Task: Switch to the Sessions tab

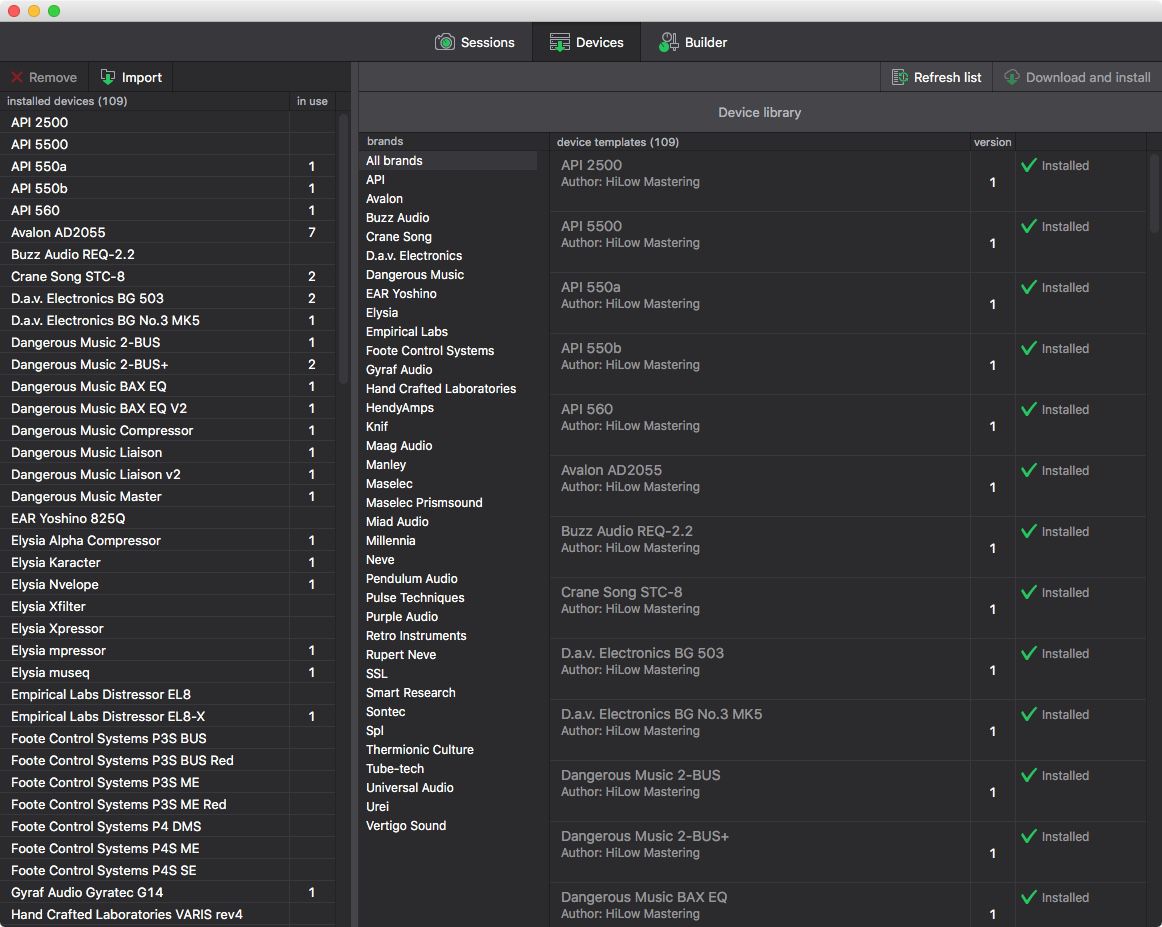Action: coord(474,42)
